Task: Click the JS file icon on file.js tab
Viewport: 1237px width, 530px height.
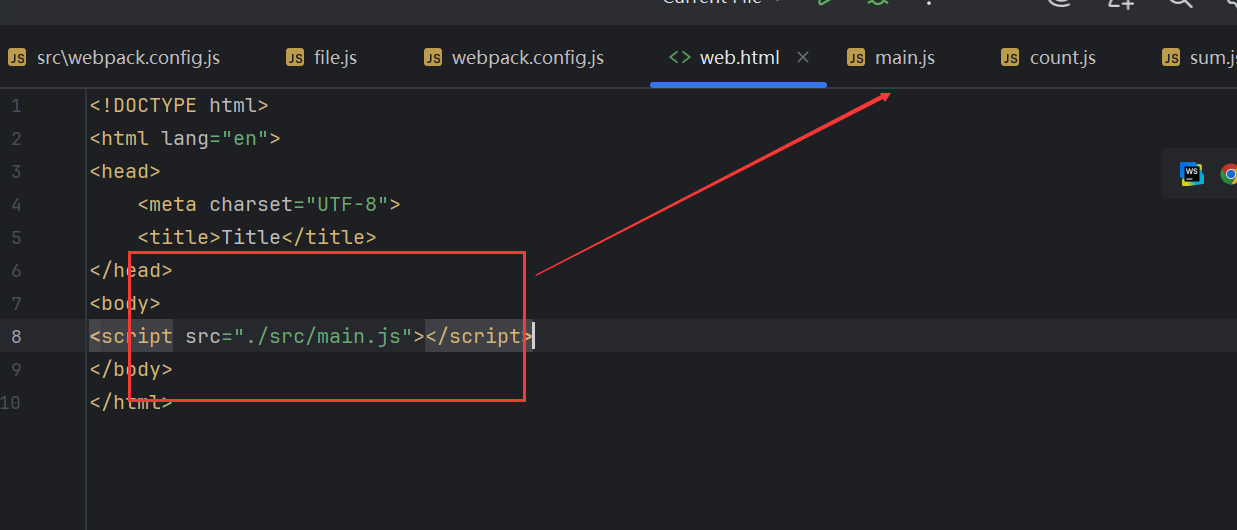Action: [x=295, y=57]
